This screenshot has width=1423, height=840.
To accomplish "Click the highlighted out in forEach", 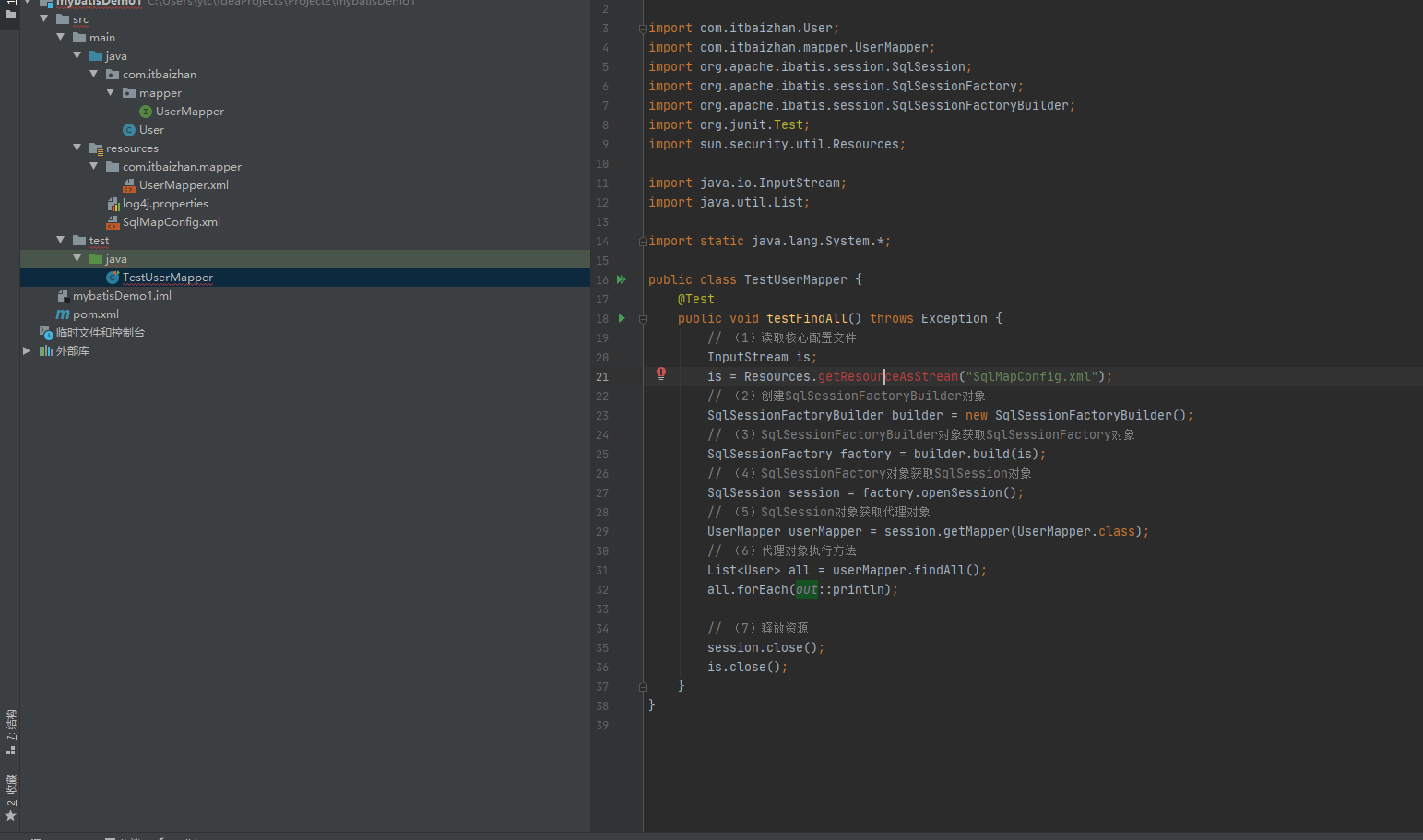I will pyautogui.click(x=807, y=589).
